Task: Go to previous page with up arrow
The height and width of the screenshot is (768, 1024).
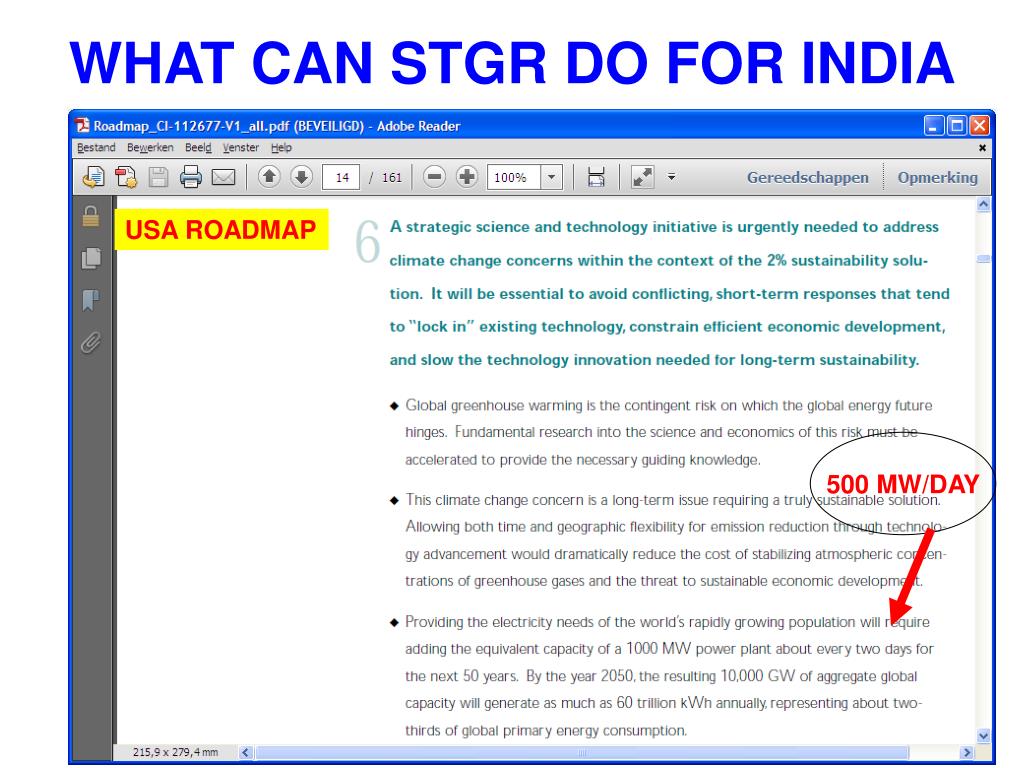Action: pos(269,177)
